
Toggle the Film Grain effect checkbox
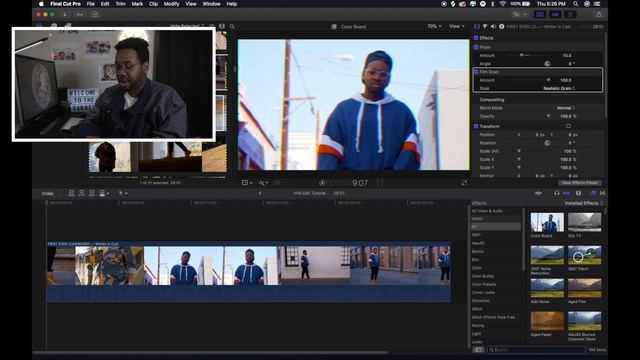476,72
